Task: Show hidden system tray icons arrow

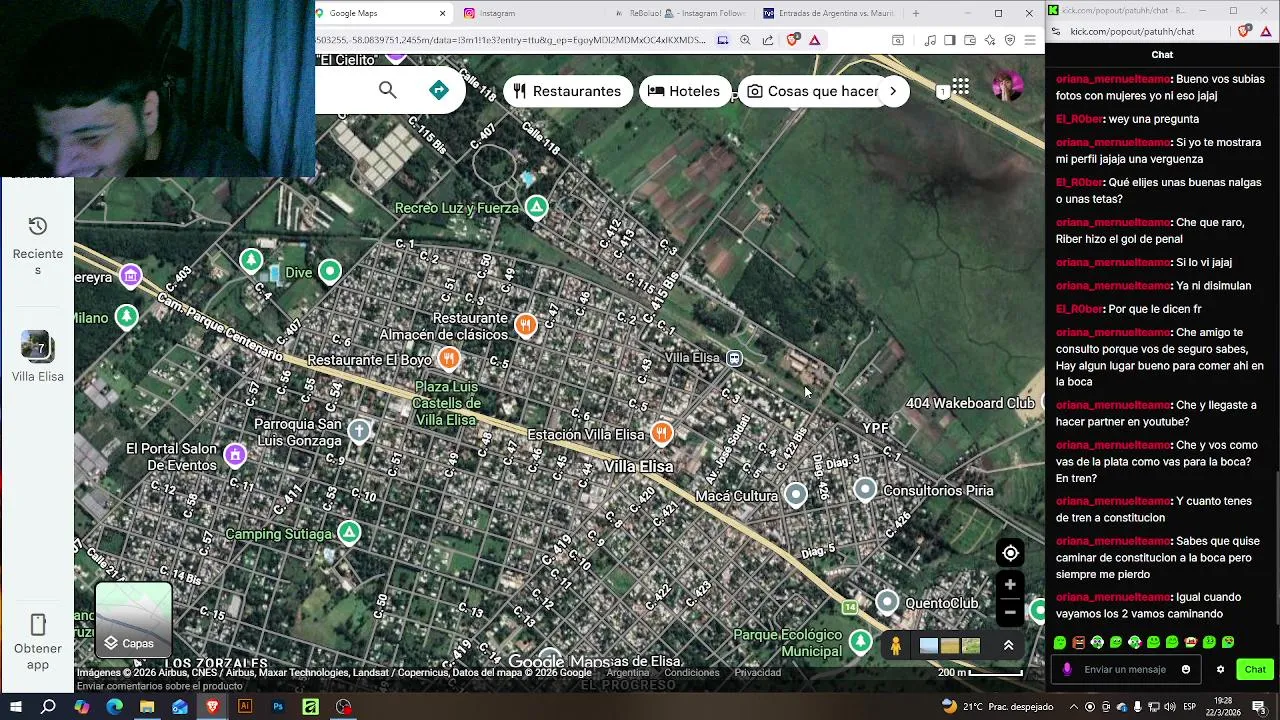Action: pos(1075,707)
